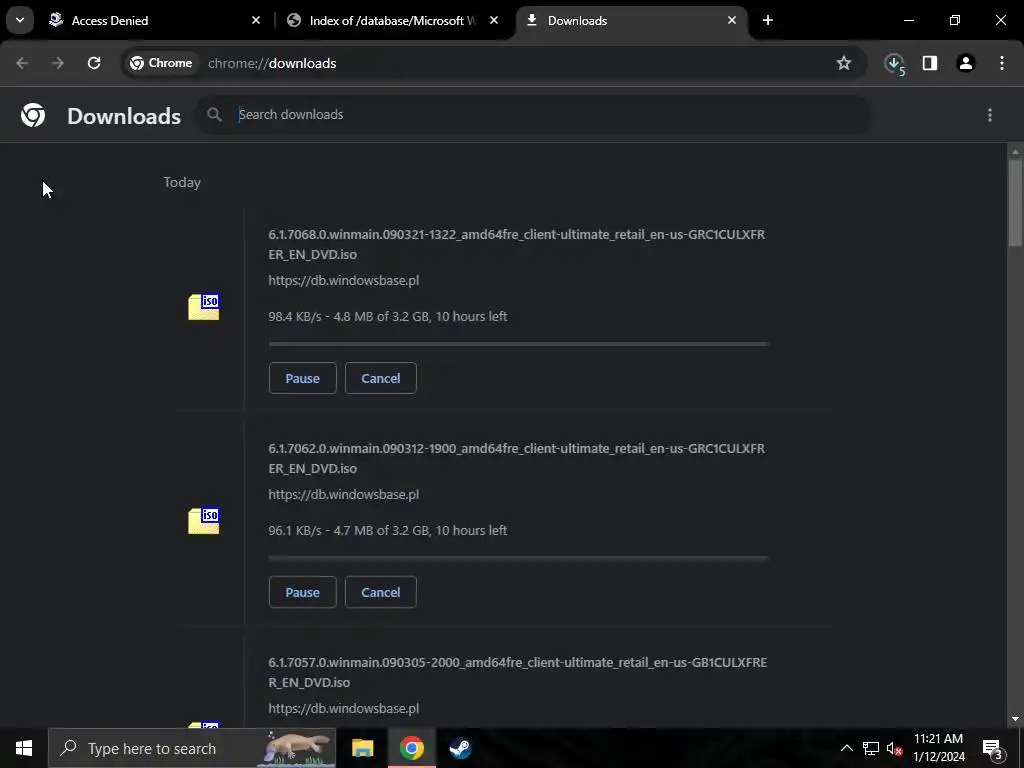Bookmark this page with the star icon

(844, 63)
